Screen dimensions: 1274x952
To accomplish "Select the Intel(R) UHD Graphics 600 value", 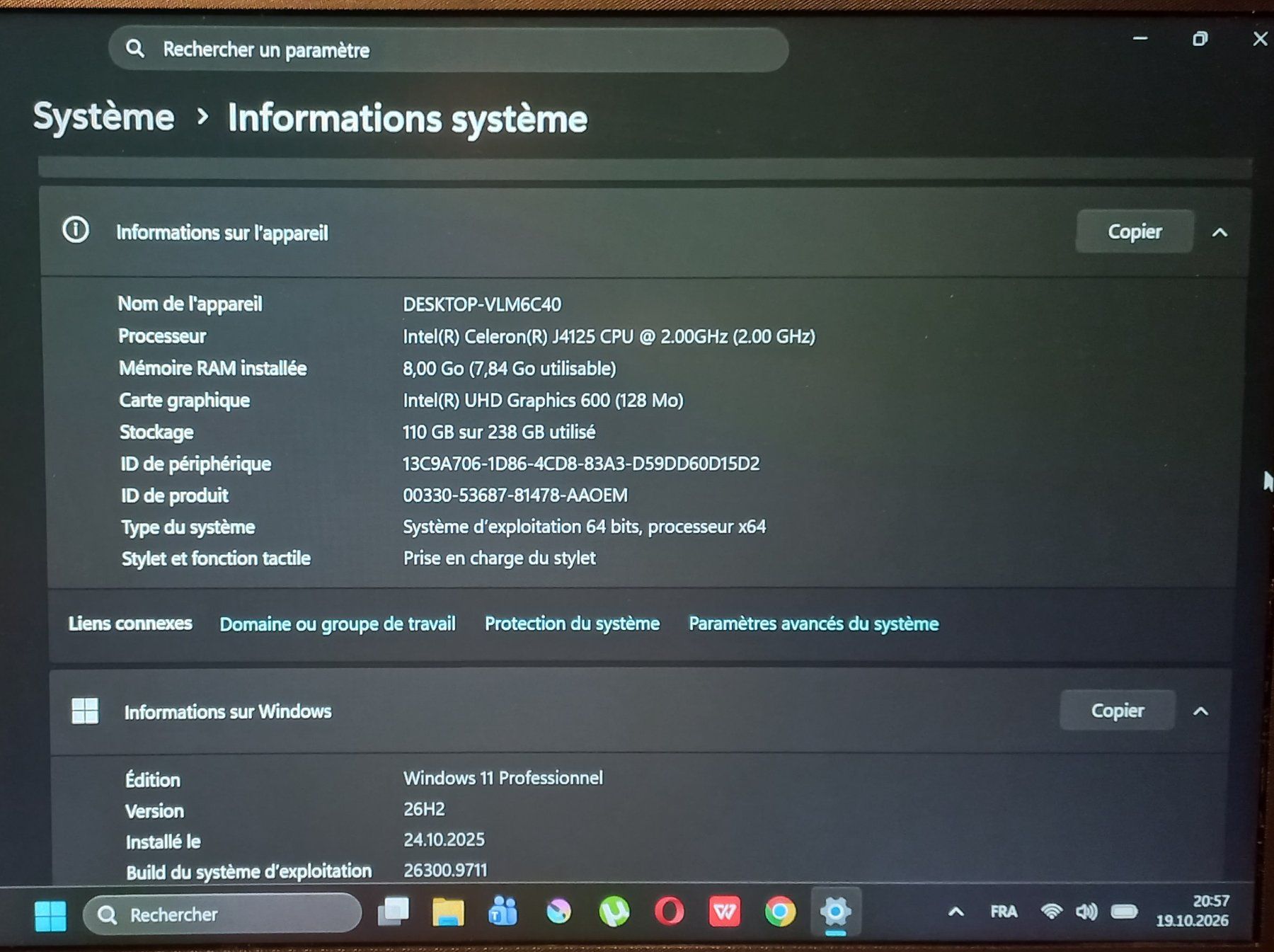I will [x=543, y=400].
